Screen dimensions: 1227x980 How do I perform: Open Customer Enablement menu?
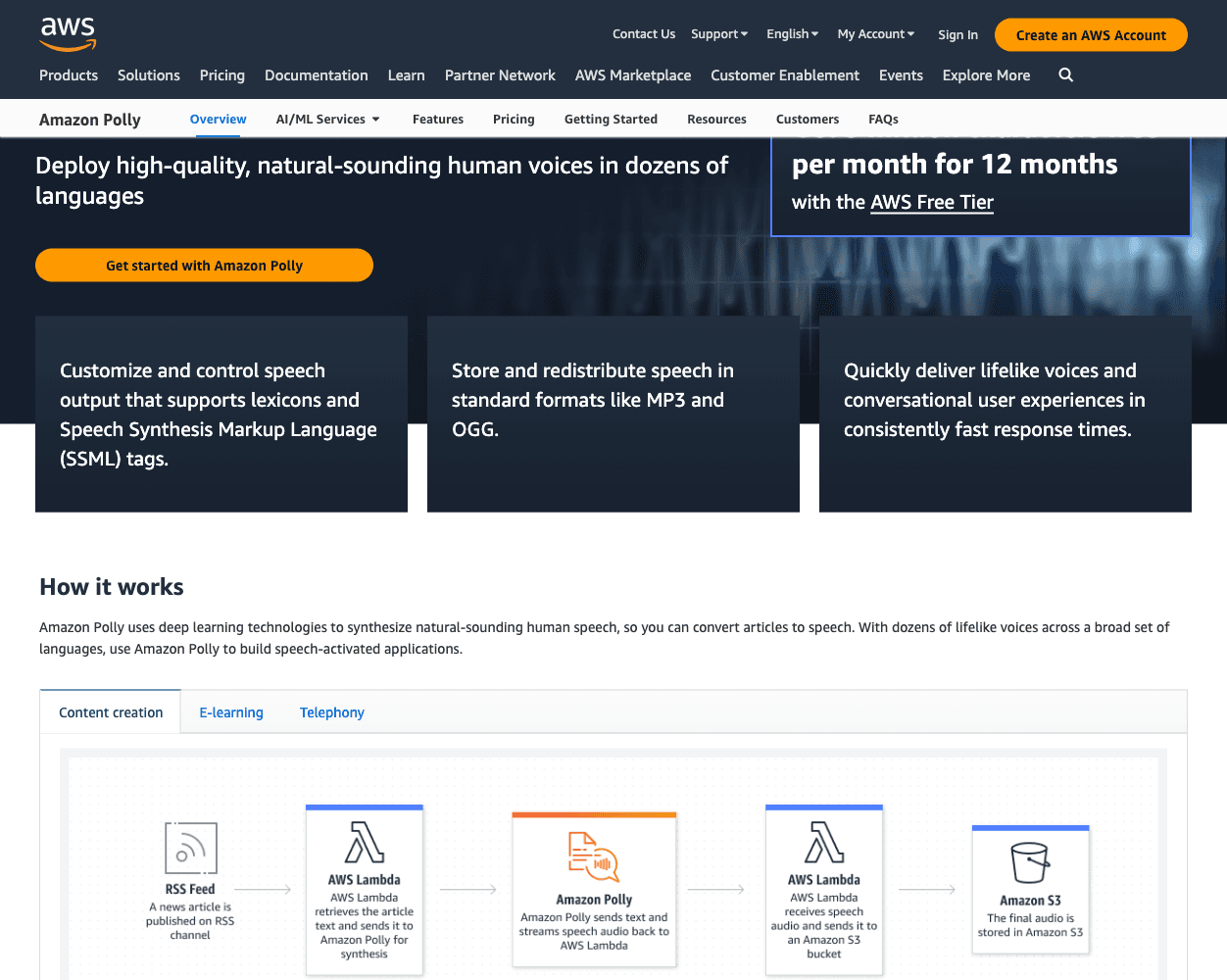point(785,75)
